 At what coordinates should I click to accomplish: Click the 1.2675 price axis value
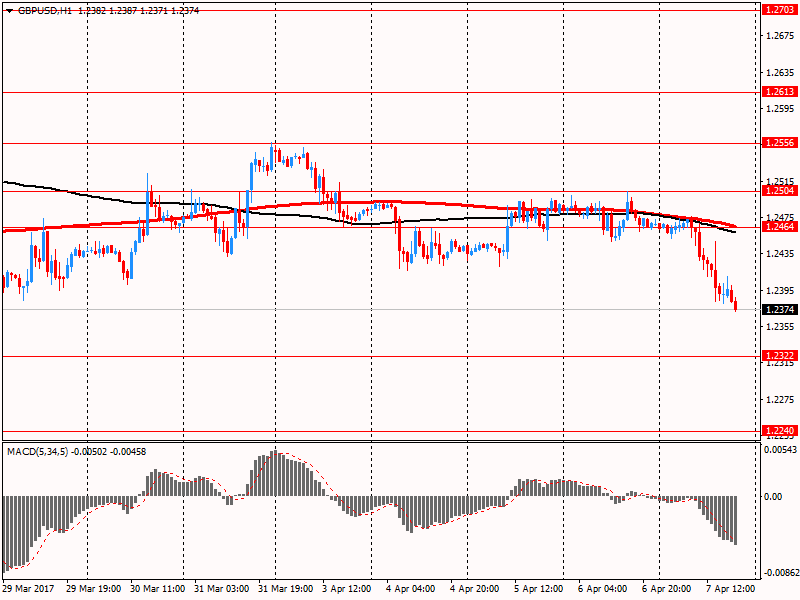coord(781,36)
